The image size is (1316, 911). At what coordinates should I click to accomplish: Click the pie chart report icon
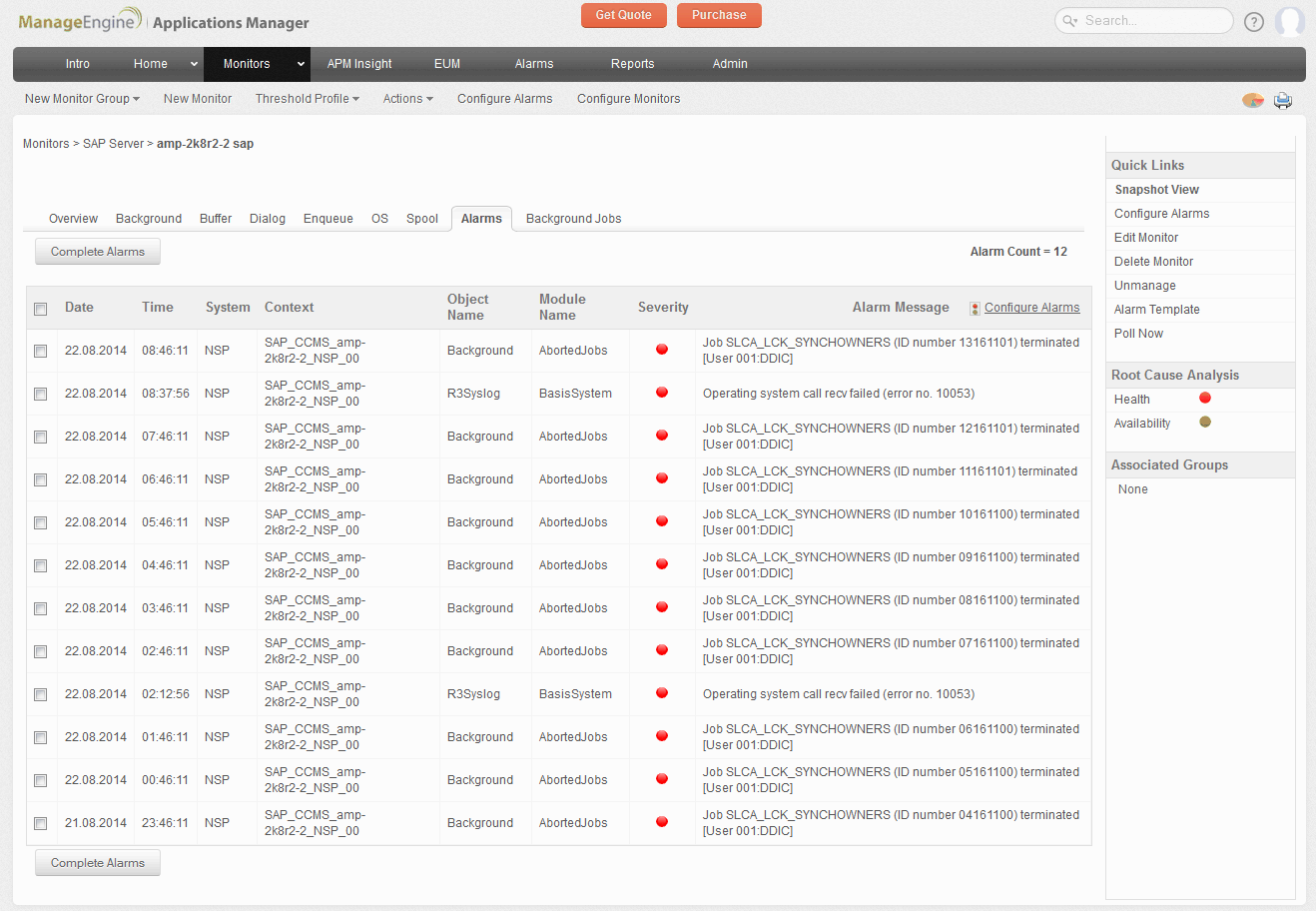coord(1252,100)
